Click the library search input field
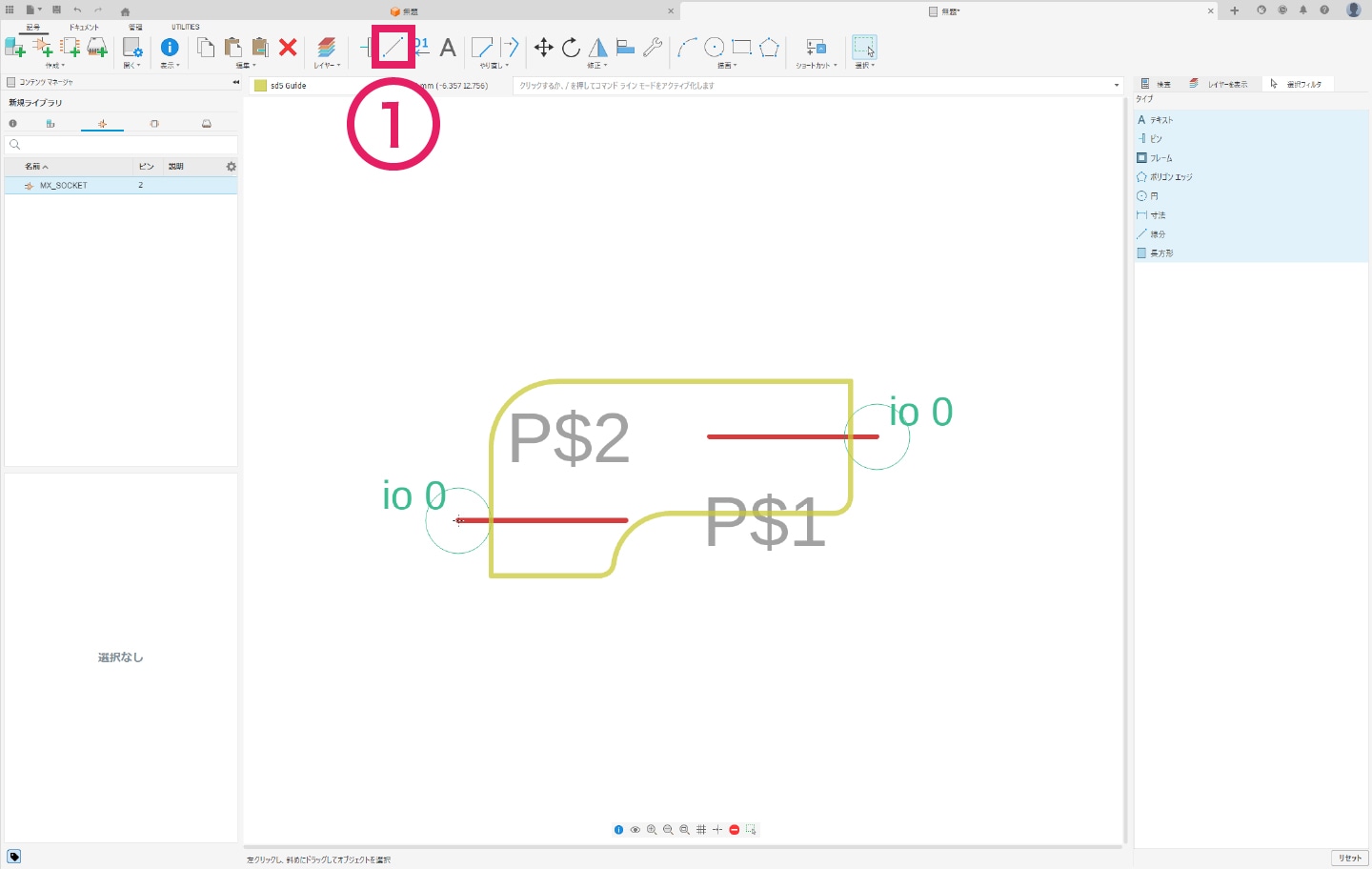Screen dimensions: 1372x869 point(121,145)
